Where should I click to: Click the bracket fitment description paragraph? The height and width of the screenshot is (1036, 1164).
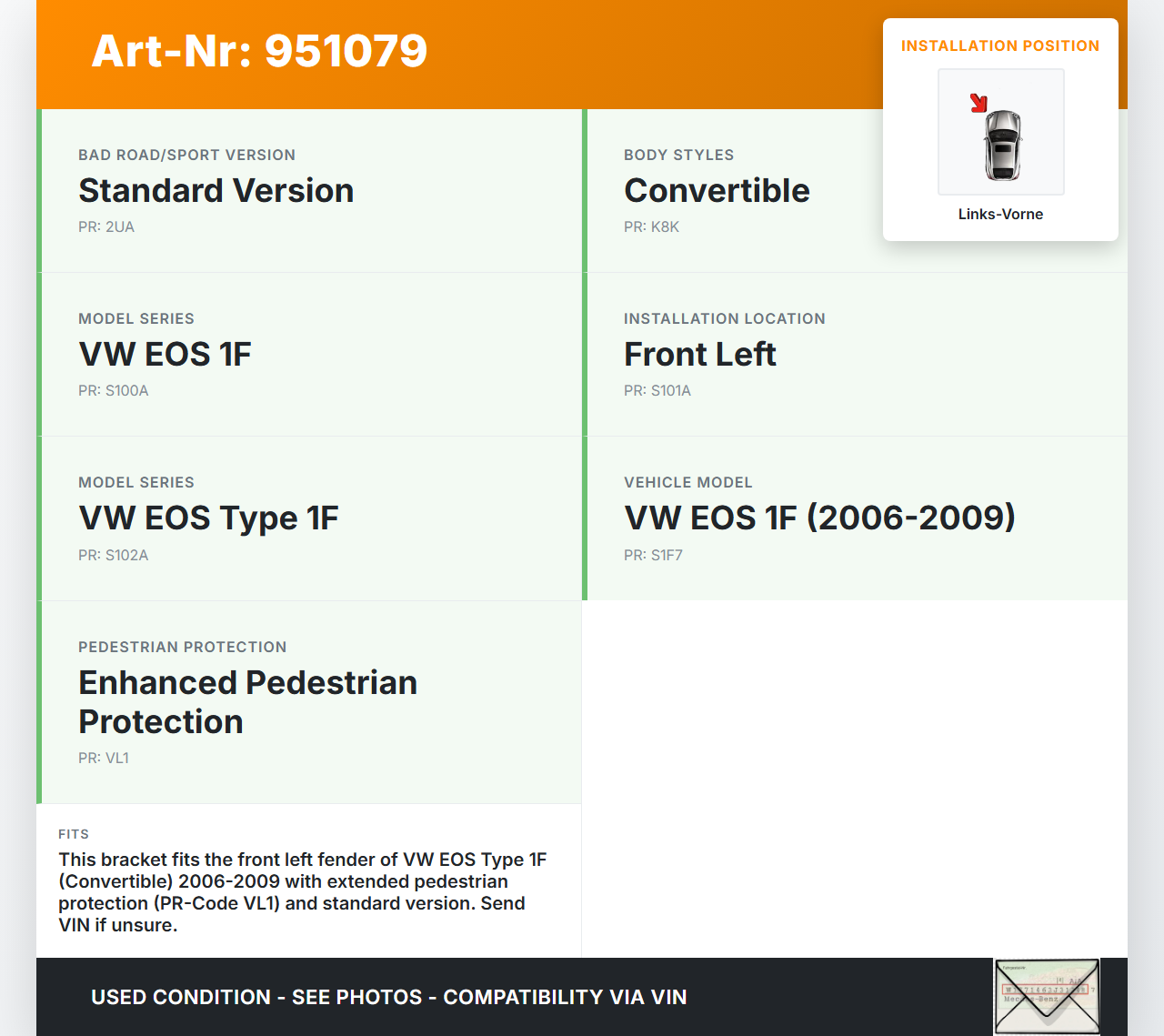click(303, 892)
